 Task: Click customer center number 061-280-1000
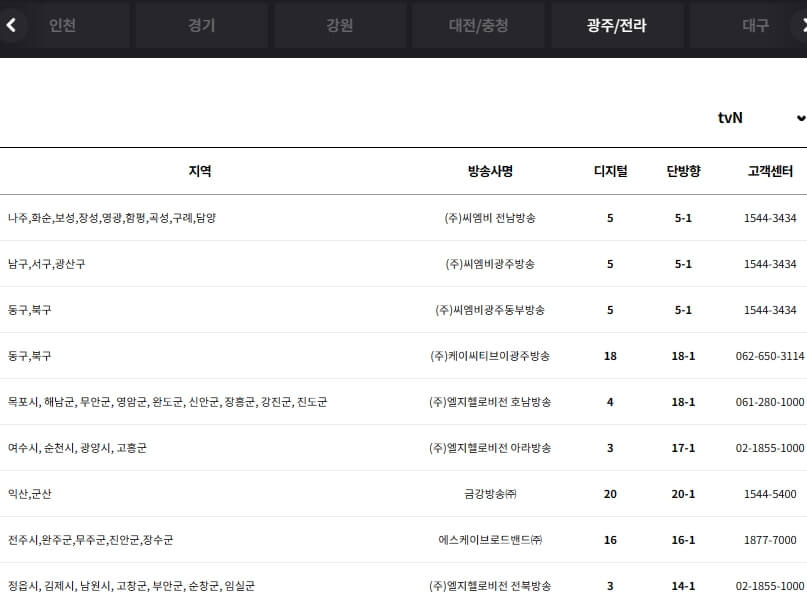[x=770, y=402]
